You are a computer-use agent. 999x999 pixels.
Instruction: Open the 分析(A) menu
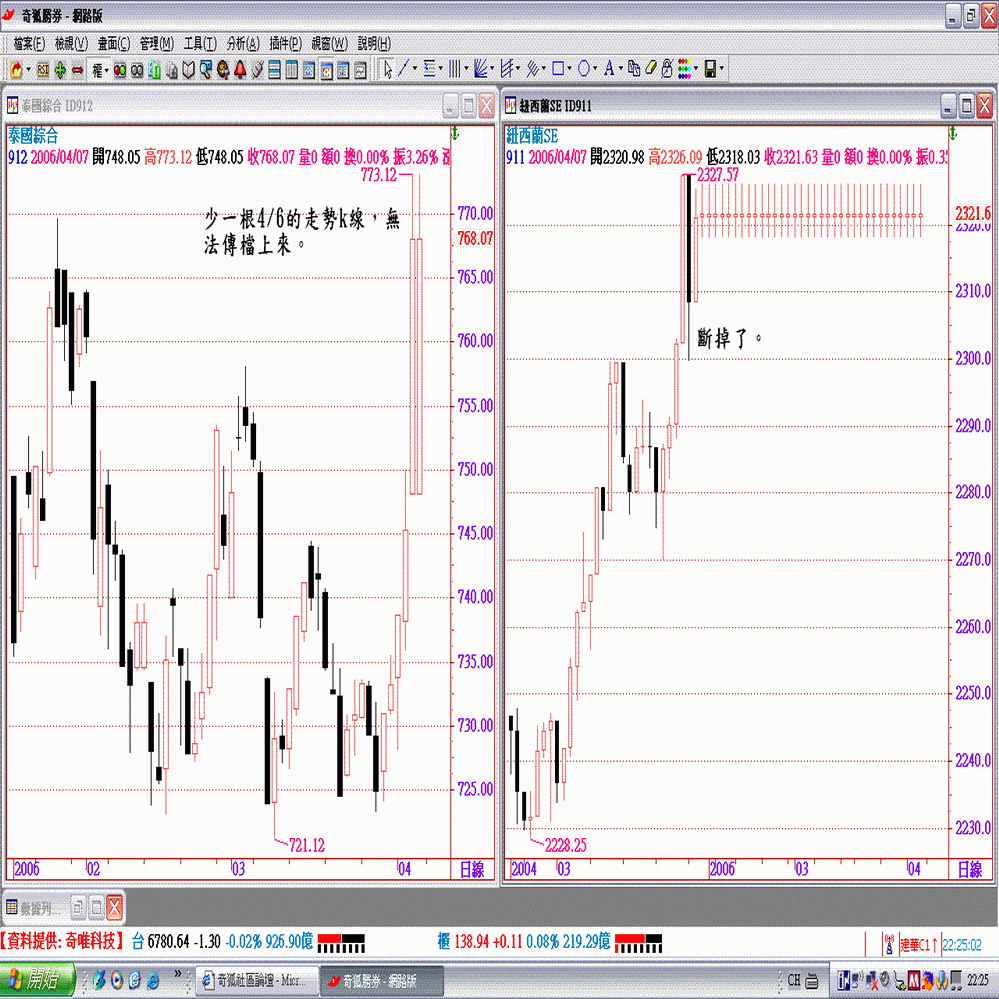point(243,44)
